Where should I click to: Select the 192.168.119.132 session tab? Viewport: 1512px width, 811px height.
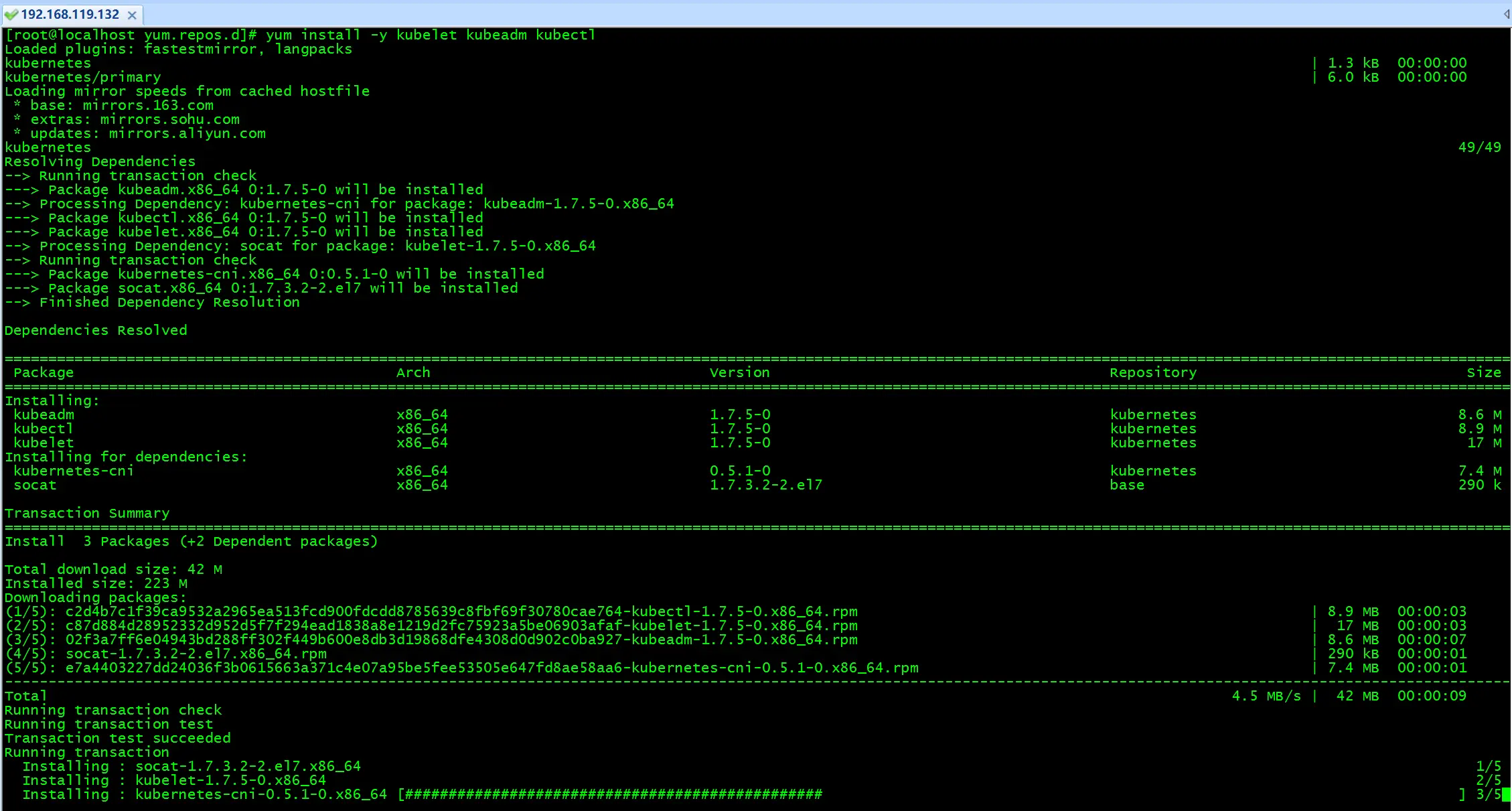[70, 15]
